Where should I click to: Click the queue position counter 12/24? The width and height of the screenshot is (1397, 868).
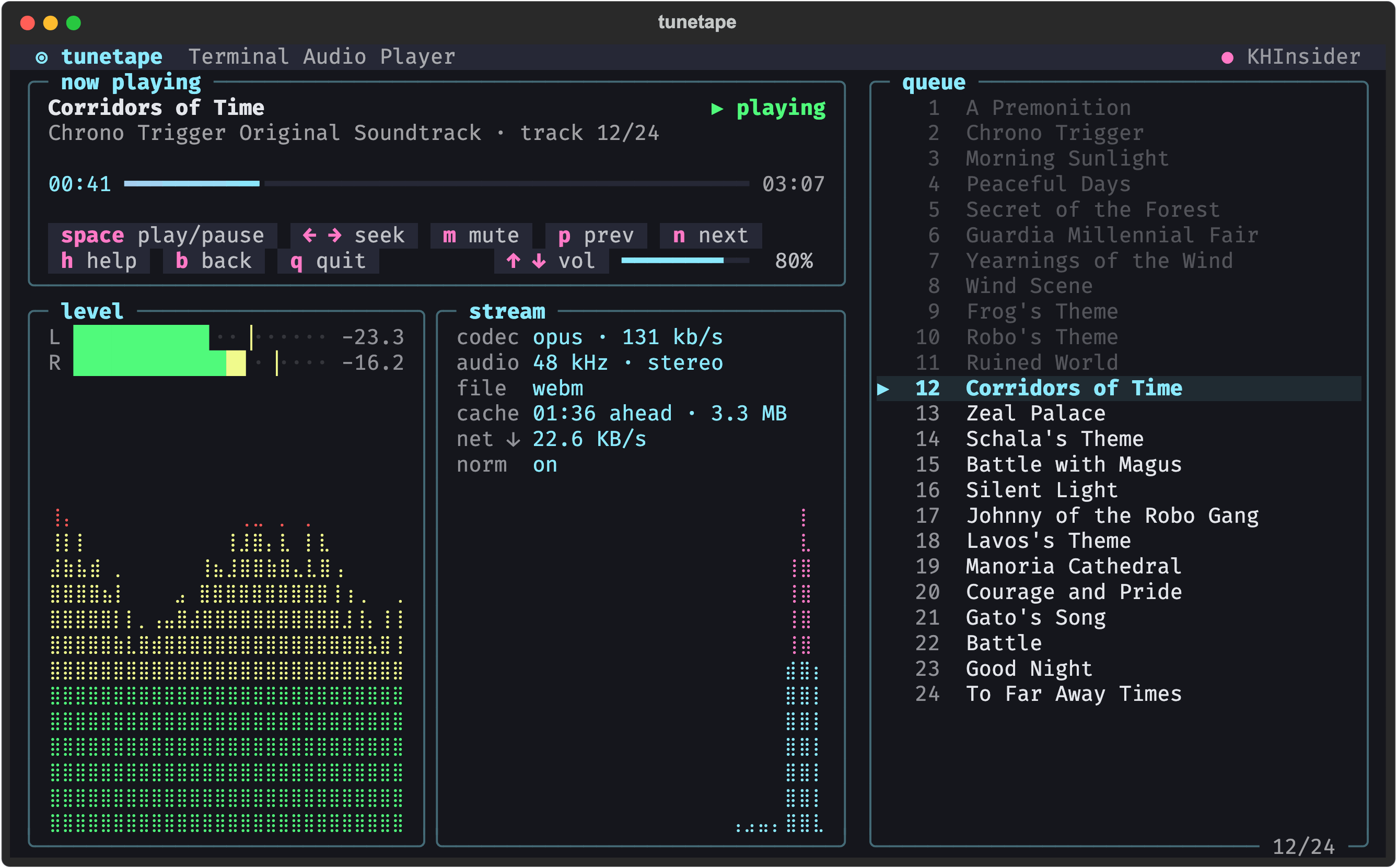1303,847
